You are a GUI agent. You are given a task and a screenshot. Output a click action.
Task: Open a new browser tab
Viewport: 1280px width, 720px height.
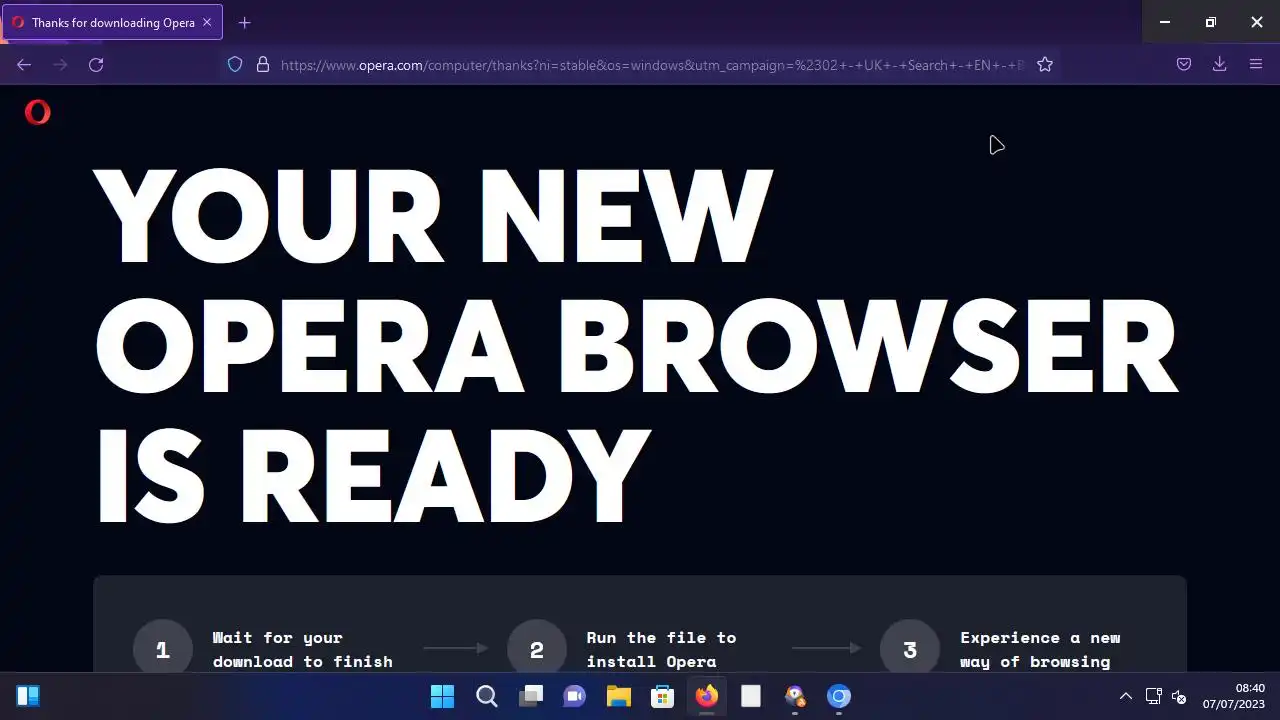tap(245, 22)
